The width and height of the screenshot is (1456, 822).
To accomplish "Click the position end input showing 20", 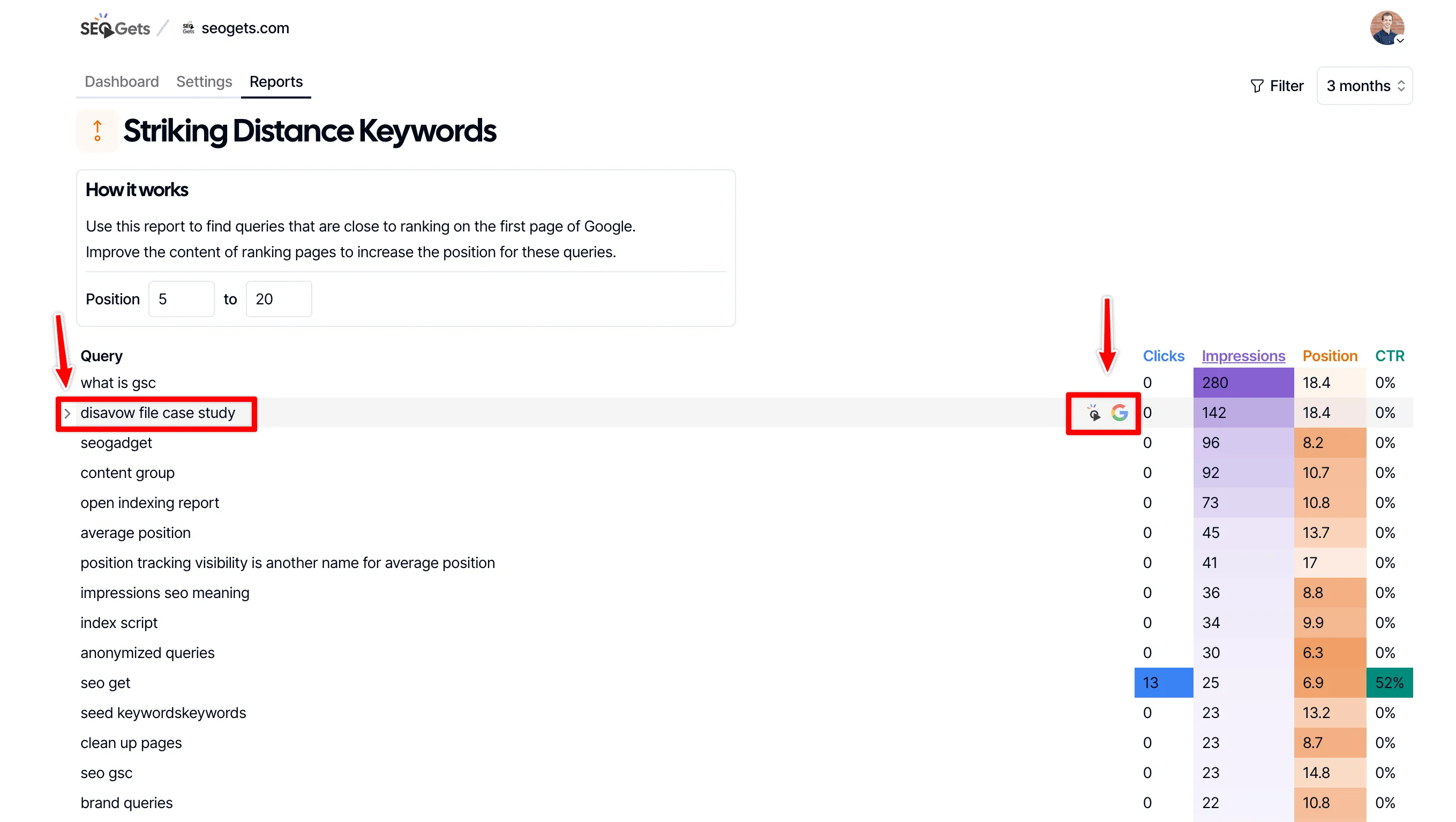I will [x=279, y=298].
